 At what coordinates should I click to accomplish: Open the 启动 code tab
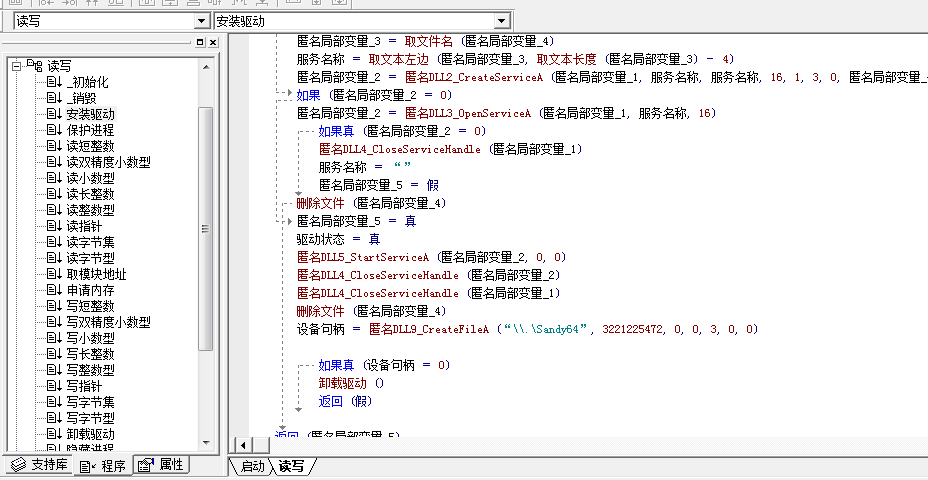[x=252, y=466]
